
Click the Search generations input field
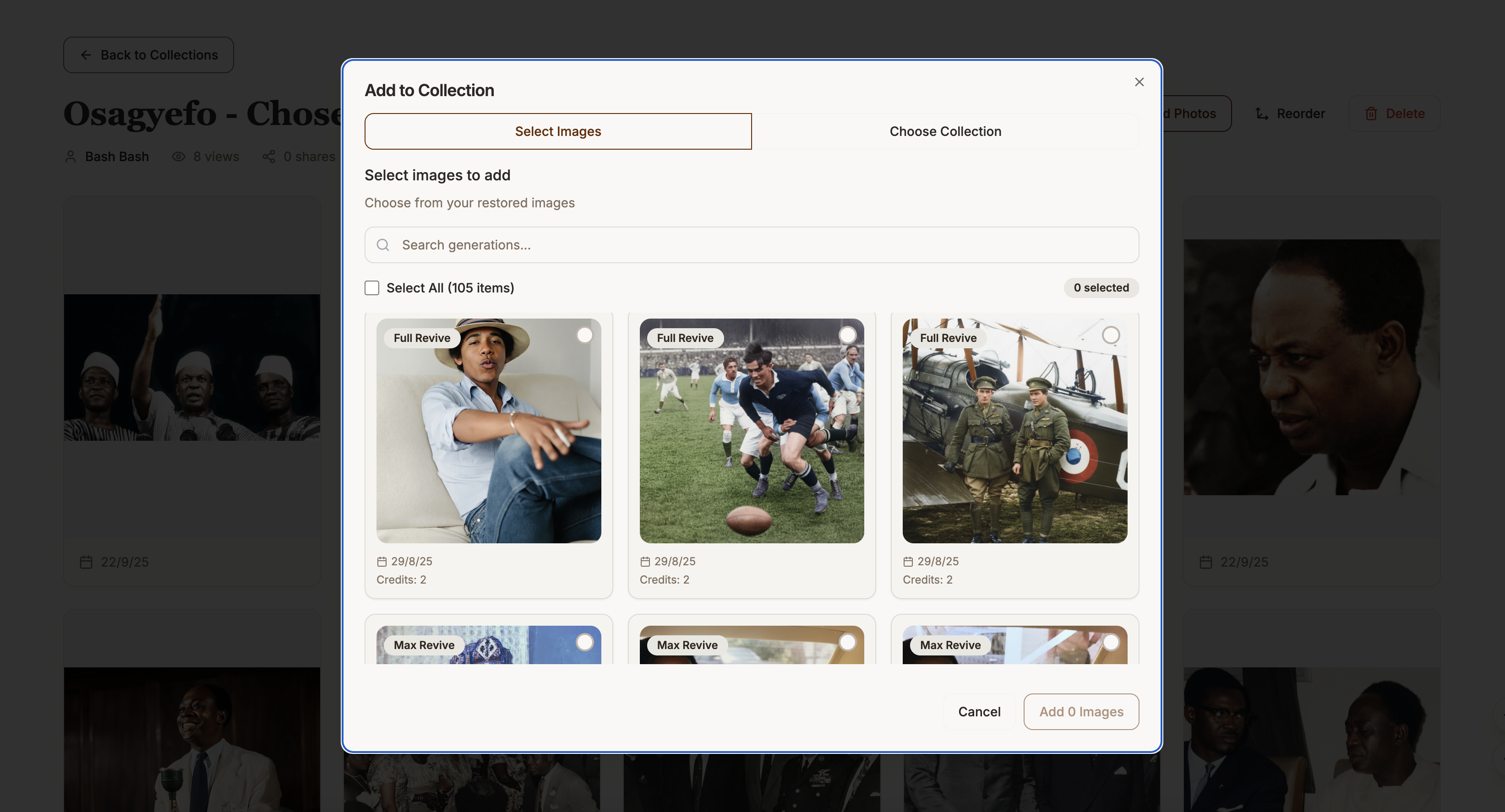[759, 245]
